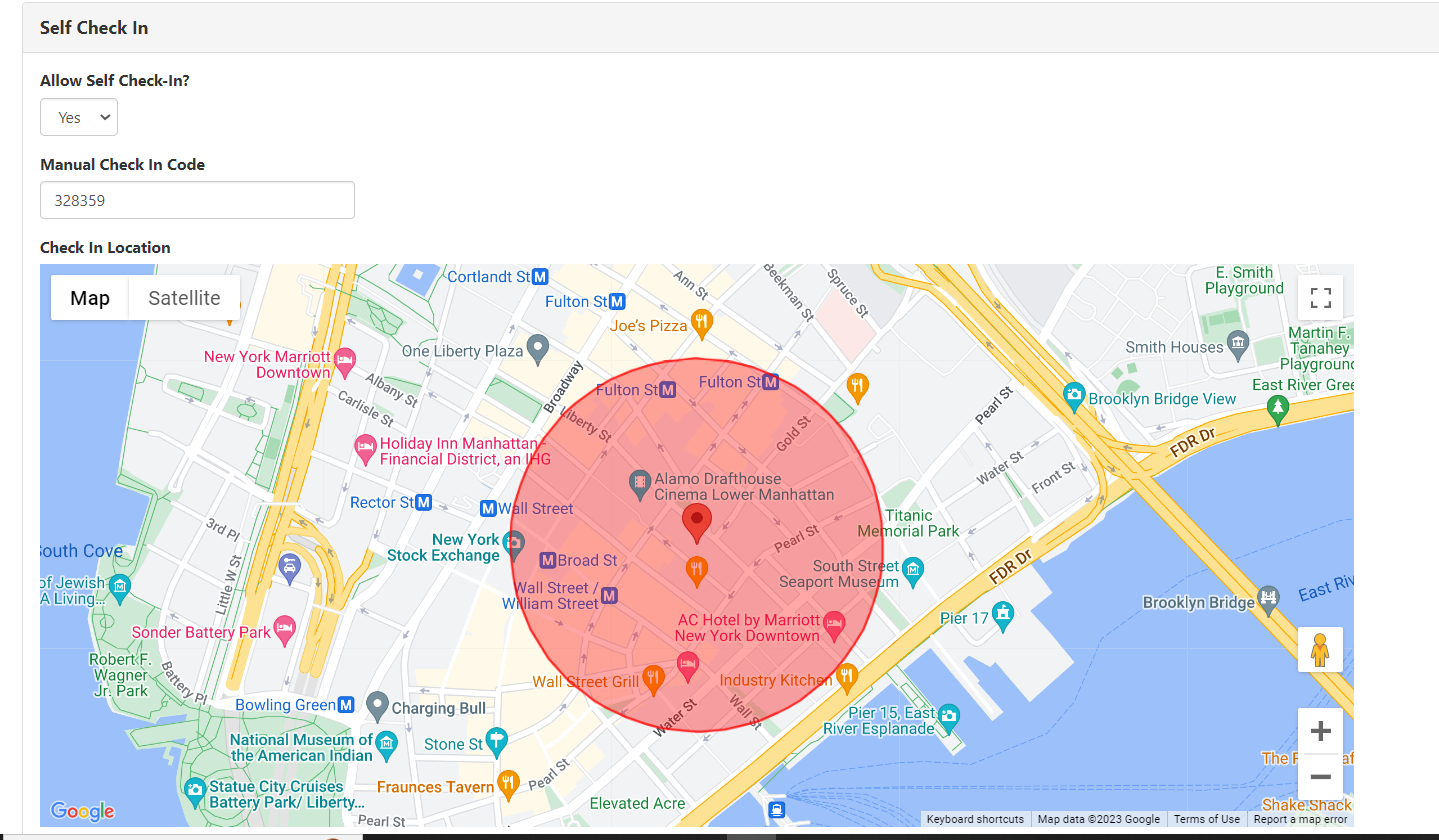Click Holiday Inn Manhattan hotel icon
Screen dimensions: 1439x840
(366, 450)
